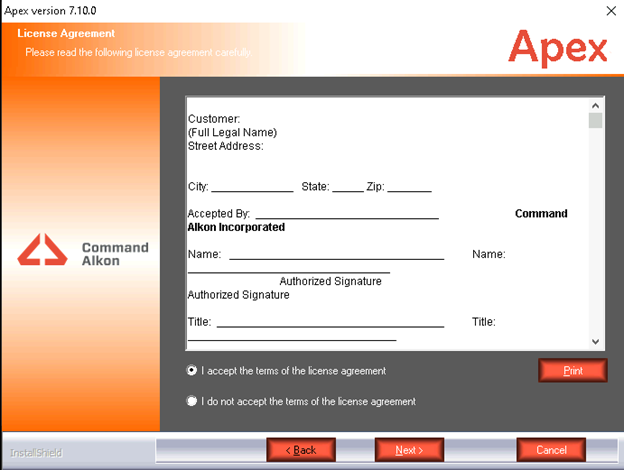Image resolution: width=624 pixels, height=470 pixels.
Task: Click 'Apex version 7.10.0' window title
Action: pyautogui.click(x=50, y=11)
